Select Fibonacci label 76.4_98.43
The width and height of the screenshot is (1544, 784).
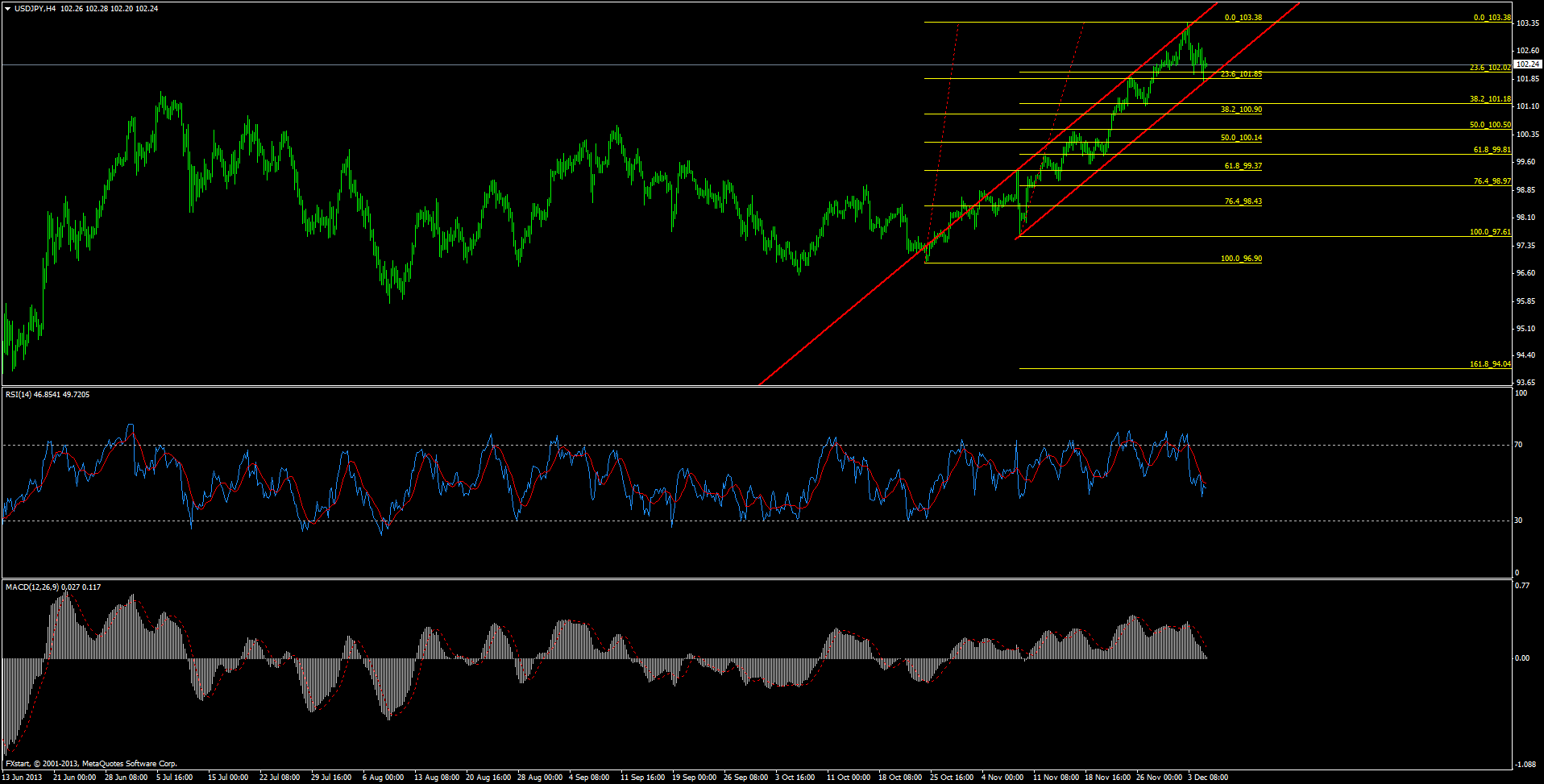(x=1243, y=201)
